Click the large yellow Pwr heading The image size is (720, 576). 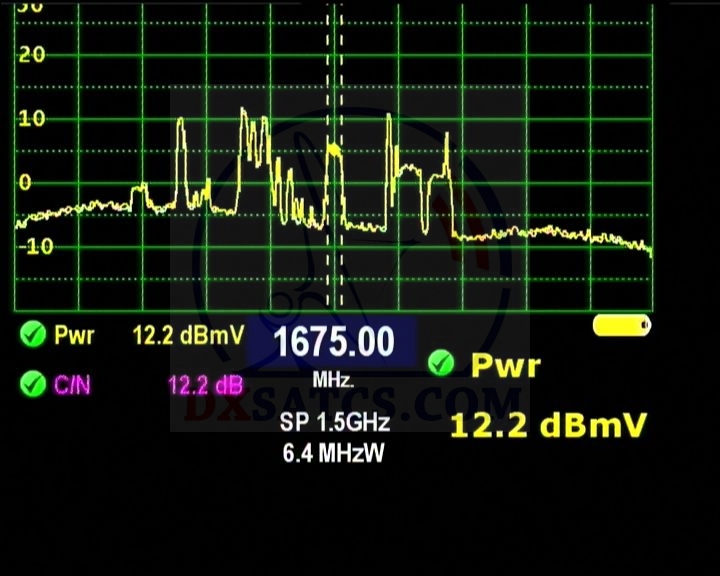click(x=505, y=365)
